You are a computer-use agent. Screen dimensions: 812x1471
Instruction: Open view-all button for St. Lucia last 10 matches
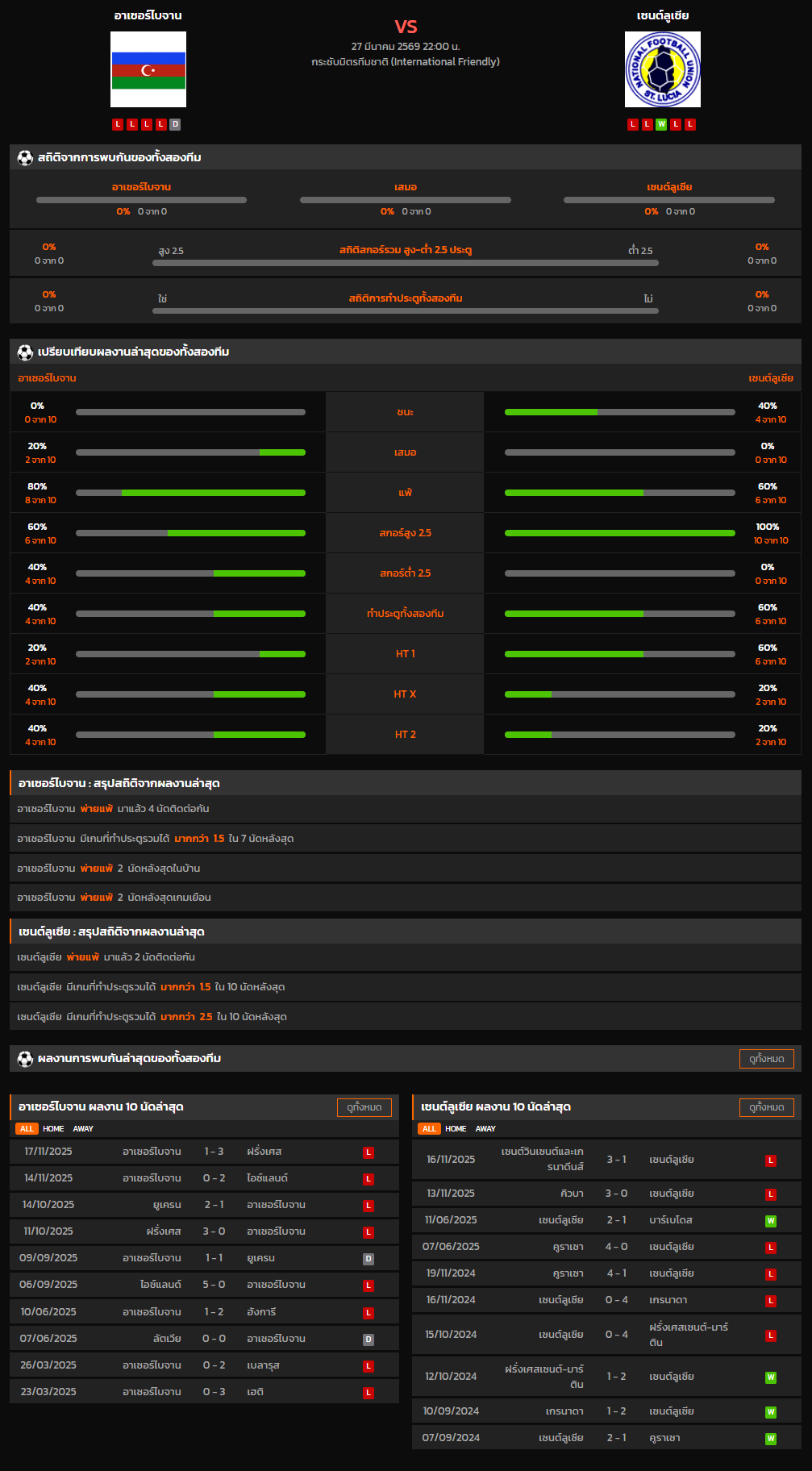[766, 1107]
